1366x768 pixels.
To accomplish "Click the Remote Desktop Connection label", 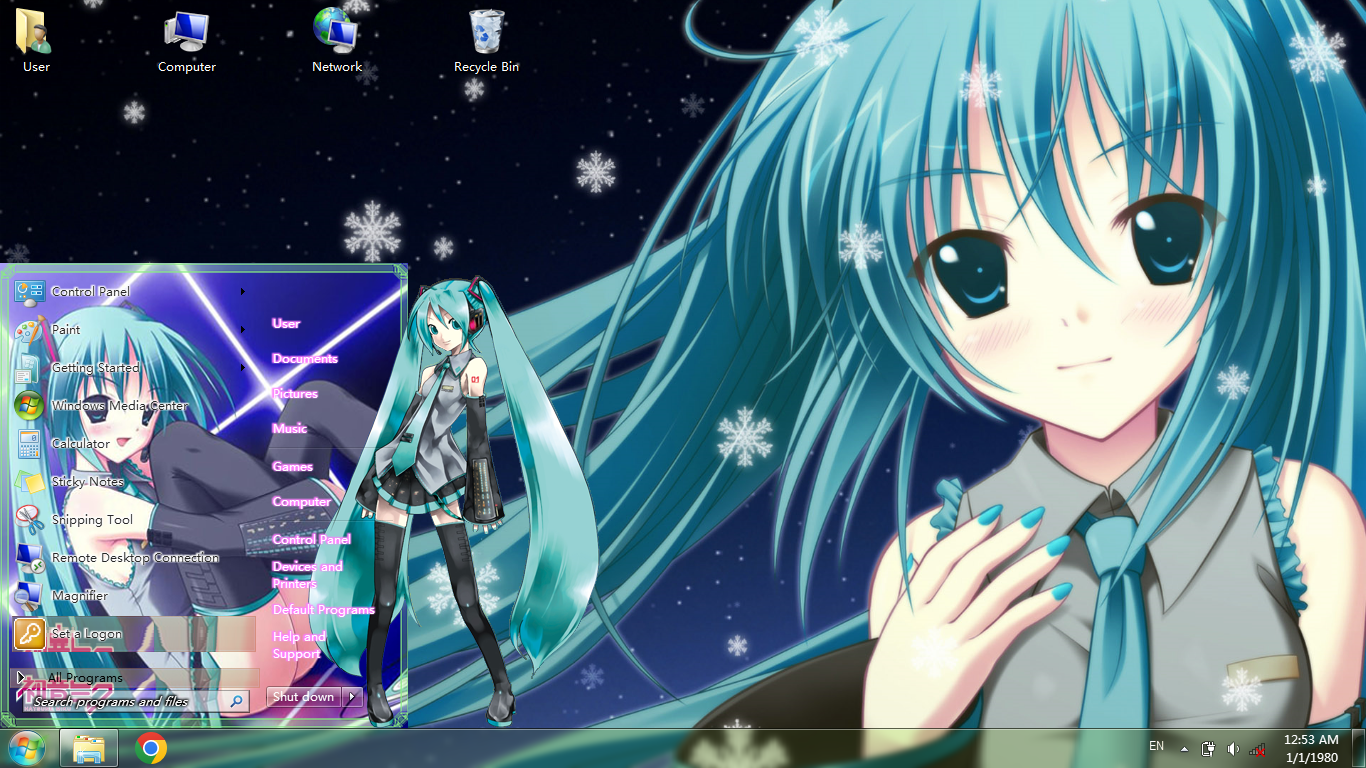I will click(135, 558).
